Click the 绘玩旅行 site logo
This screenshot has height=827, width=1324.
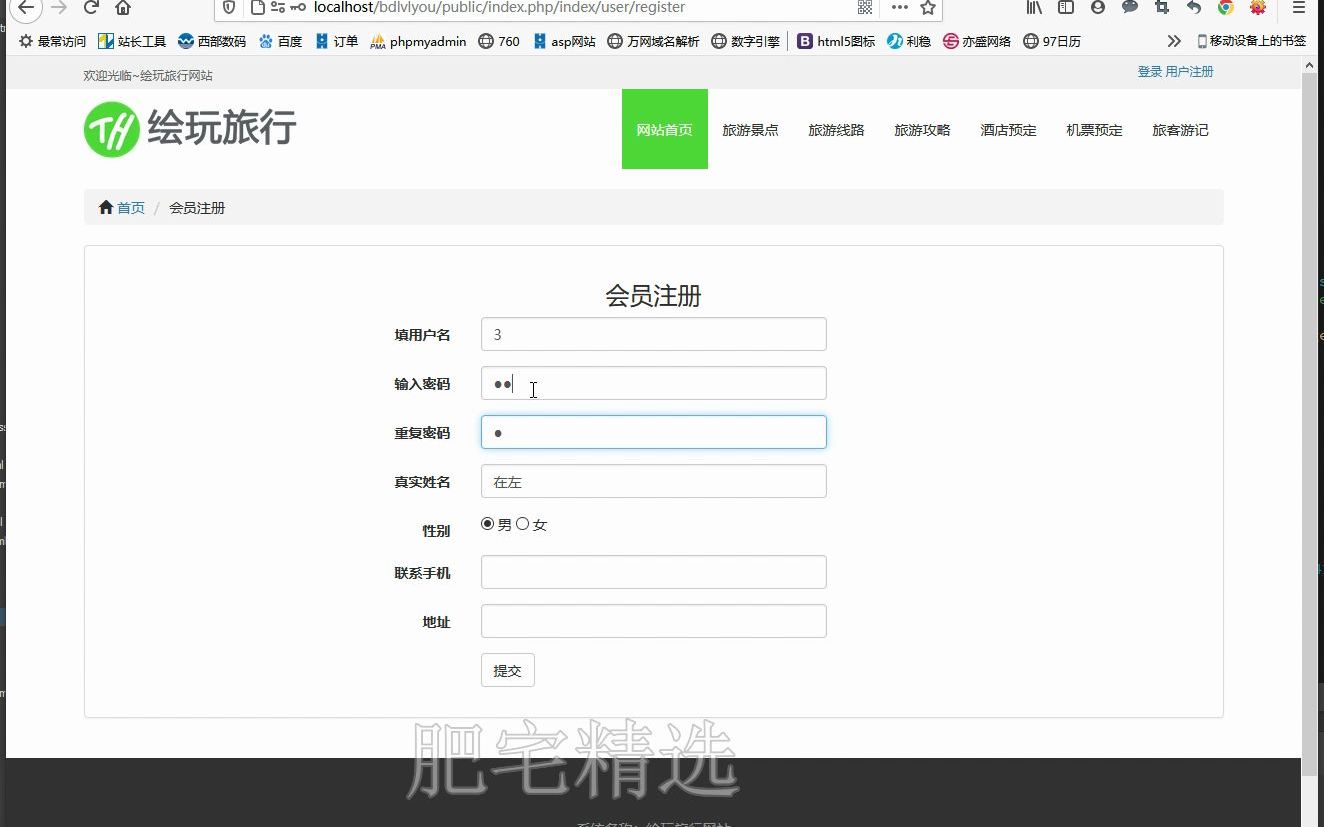point(190,129)
